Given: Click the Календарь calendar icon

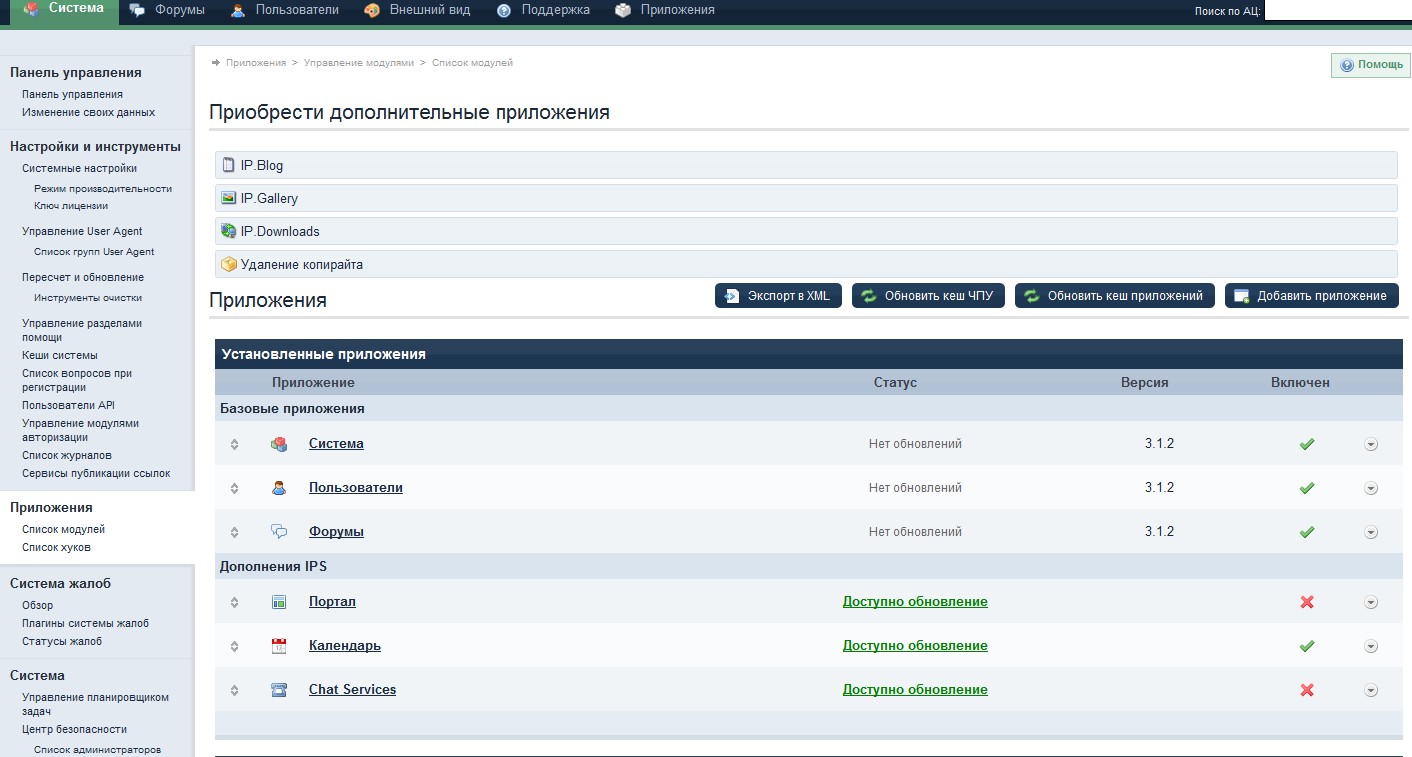Looking at the screenshot, I should [x=279, y=646].
